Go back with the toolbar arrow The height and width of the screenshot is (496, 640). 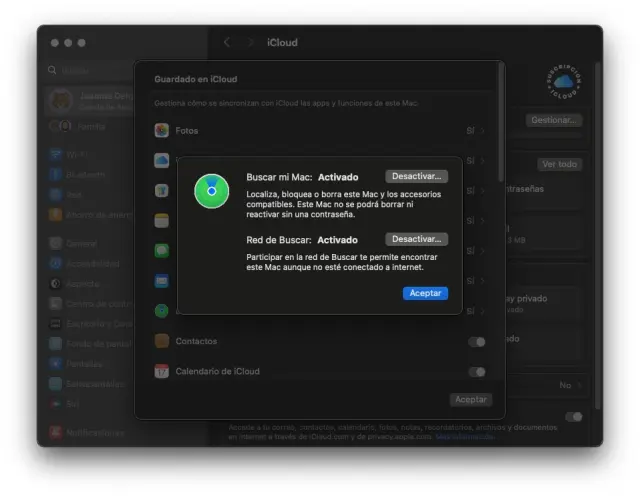pos(227,43)
